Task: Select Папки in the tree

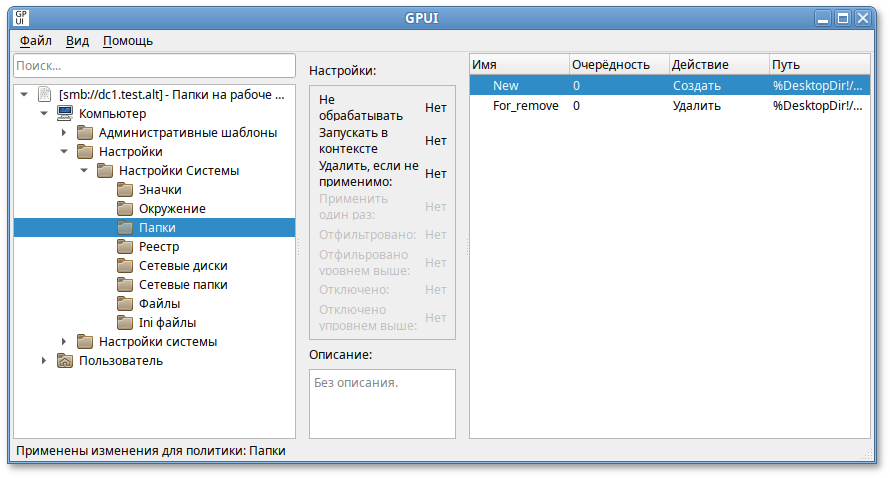Action: point(157,228)
